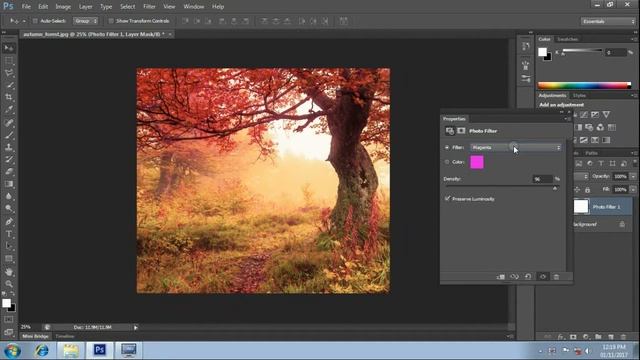Open the Filter menu
Viewport: 640px width, 360px height.
coord(149,7)
